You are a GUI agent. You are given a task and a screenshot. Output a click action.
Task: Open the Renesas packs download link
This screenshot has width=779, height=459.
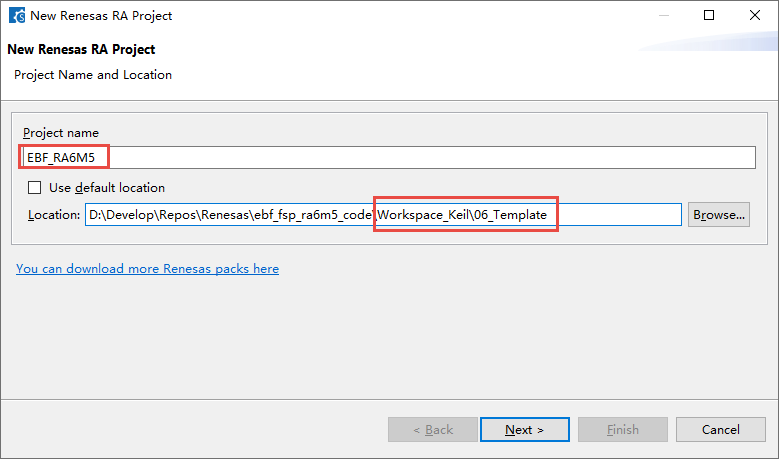pos(147,269)
